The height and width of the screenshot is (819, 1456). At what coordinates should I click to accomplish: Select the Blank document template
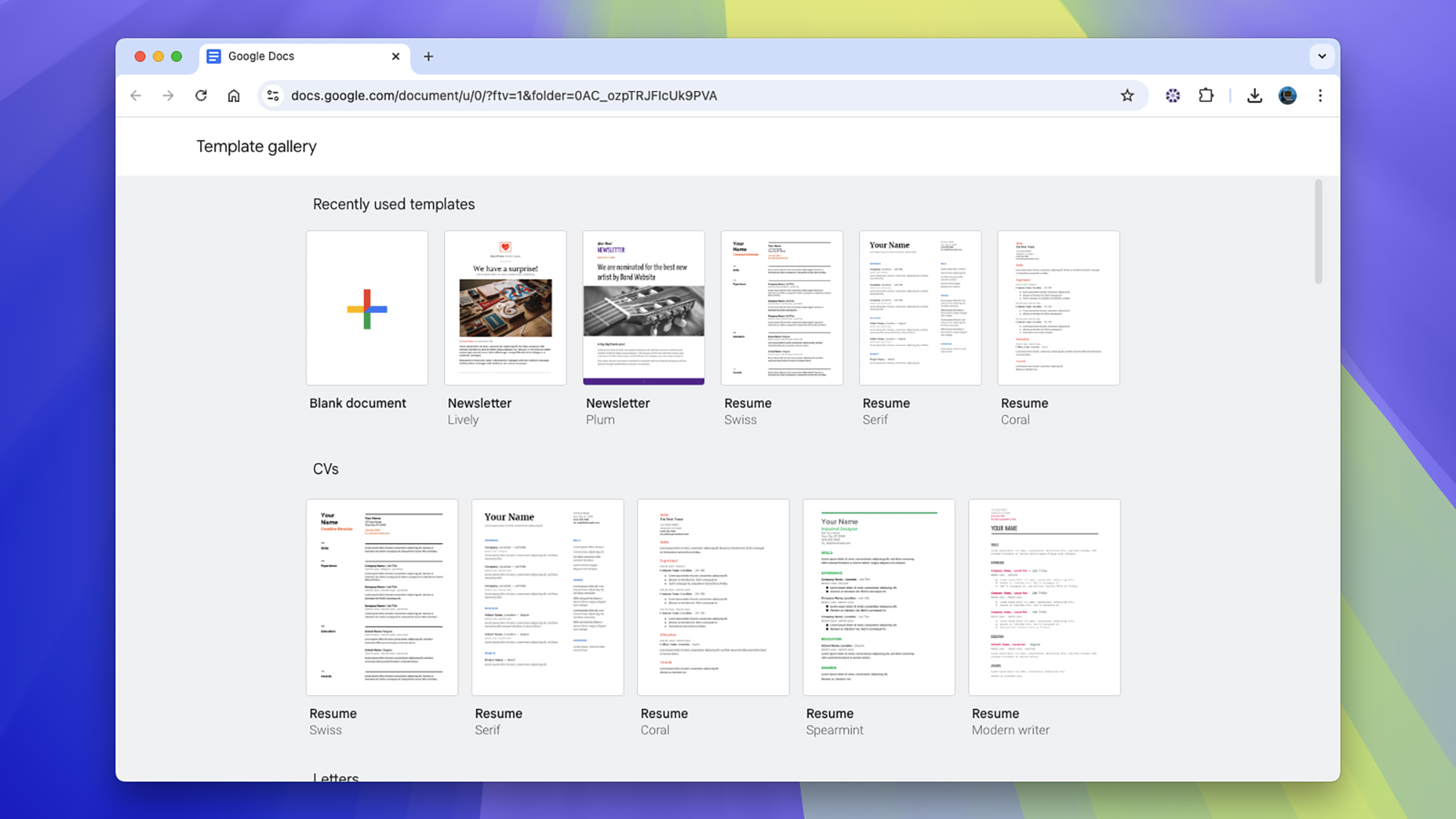366,307
